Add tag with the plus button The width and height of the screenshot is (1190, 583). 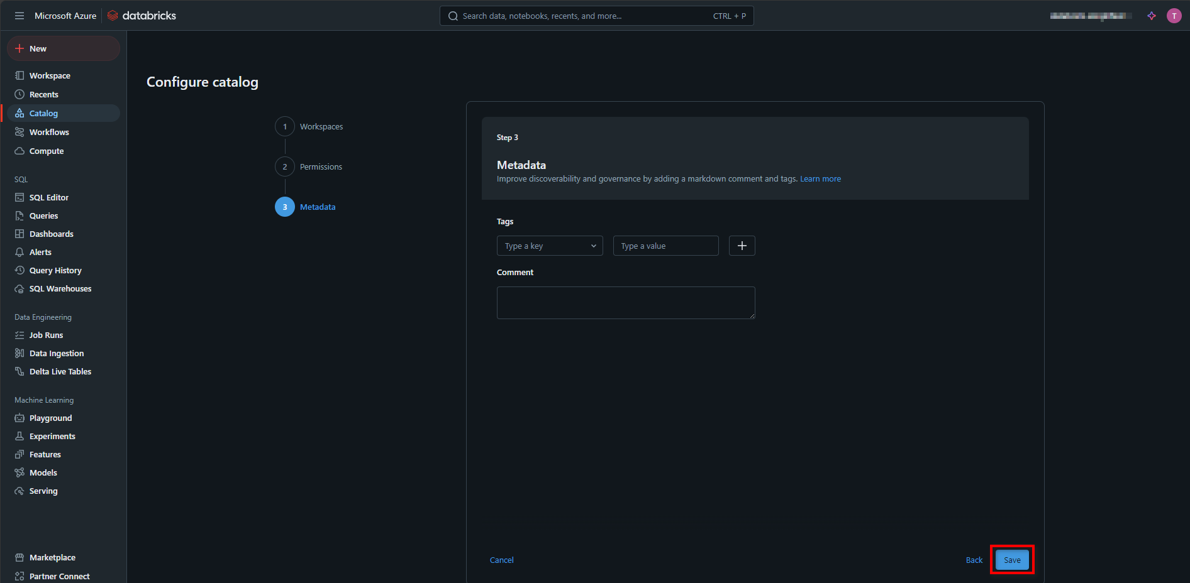click(x=742, y=246)
